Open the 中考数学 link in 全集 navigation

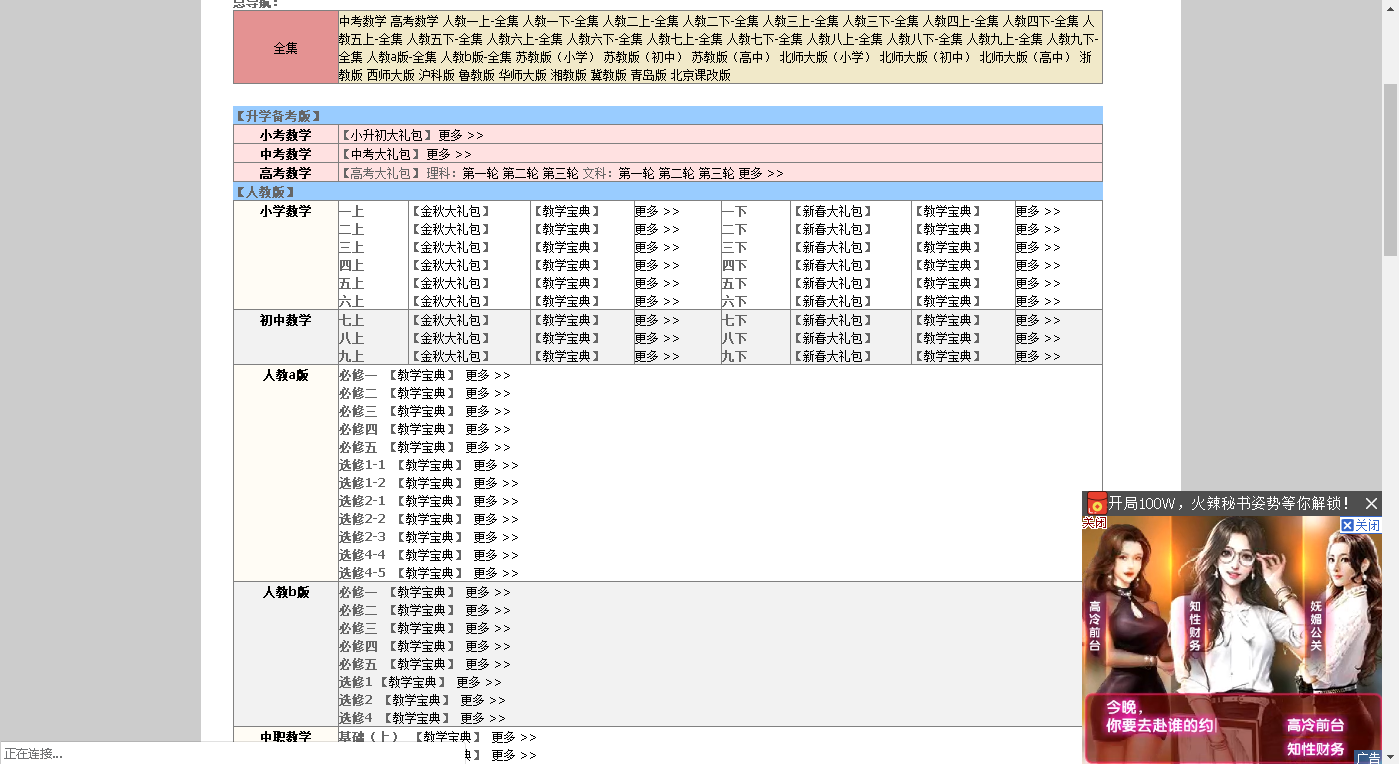pos(362,21)
